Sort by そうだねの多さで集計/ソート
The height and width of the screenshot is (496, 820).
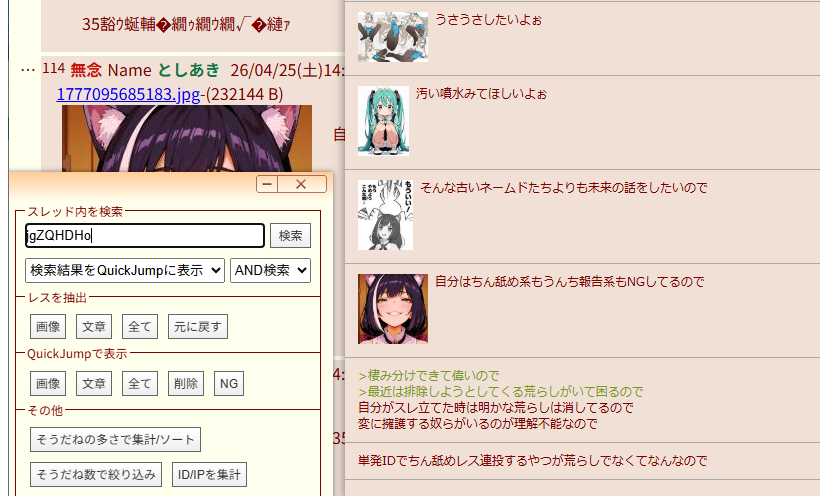pos(116,439)
